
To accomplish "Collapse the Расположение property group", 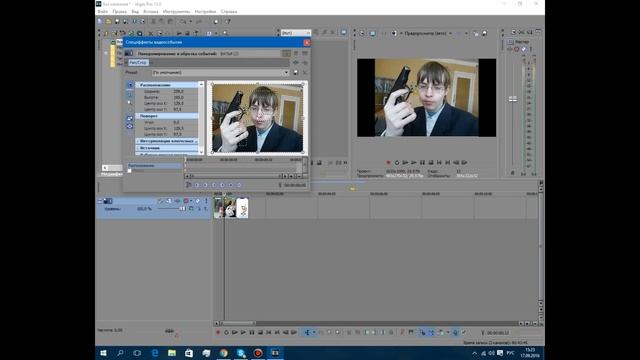I will [167, 85].
